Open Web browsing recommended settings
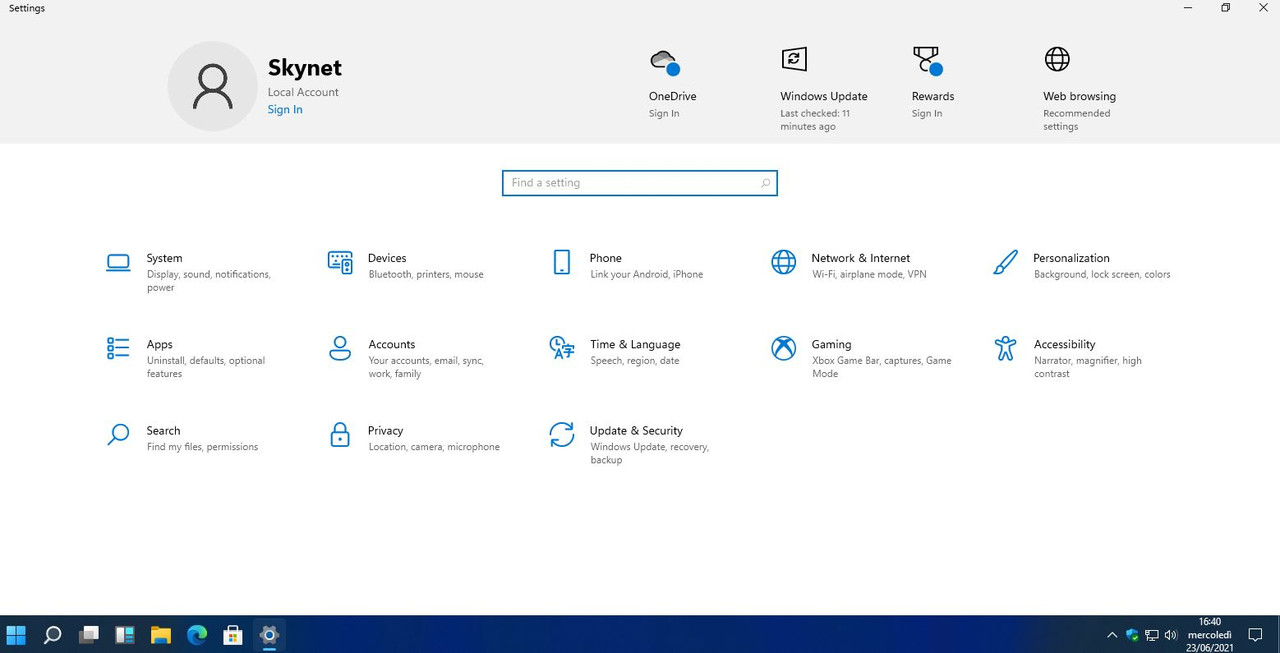This screenshot has width=1280, height=653. (x=1080, y=89)
